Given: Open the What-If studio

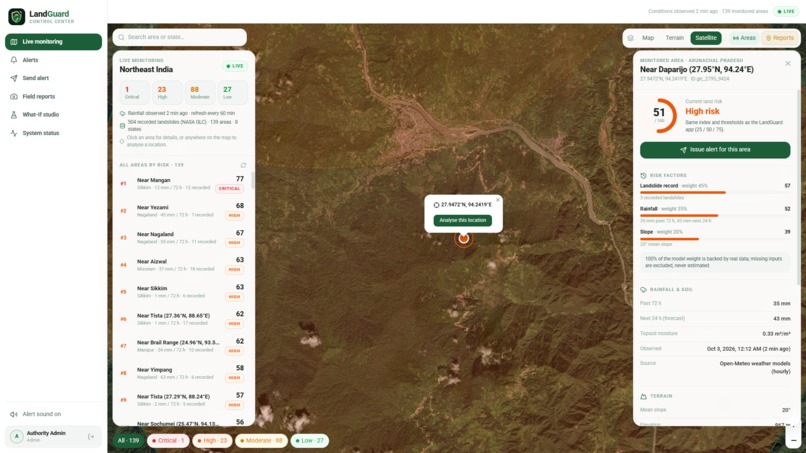Looking at the screenshot, I should click(53, 115).
